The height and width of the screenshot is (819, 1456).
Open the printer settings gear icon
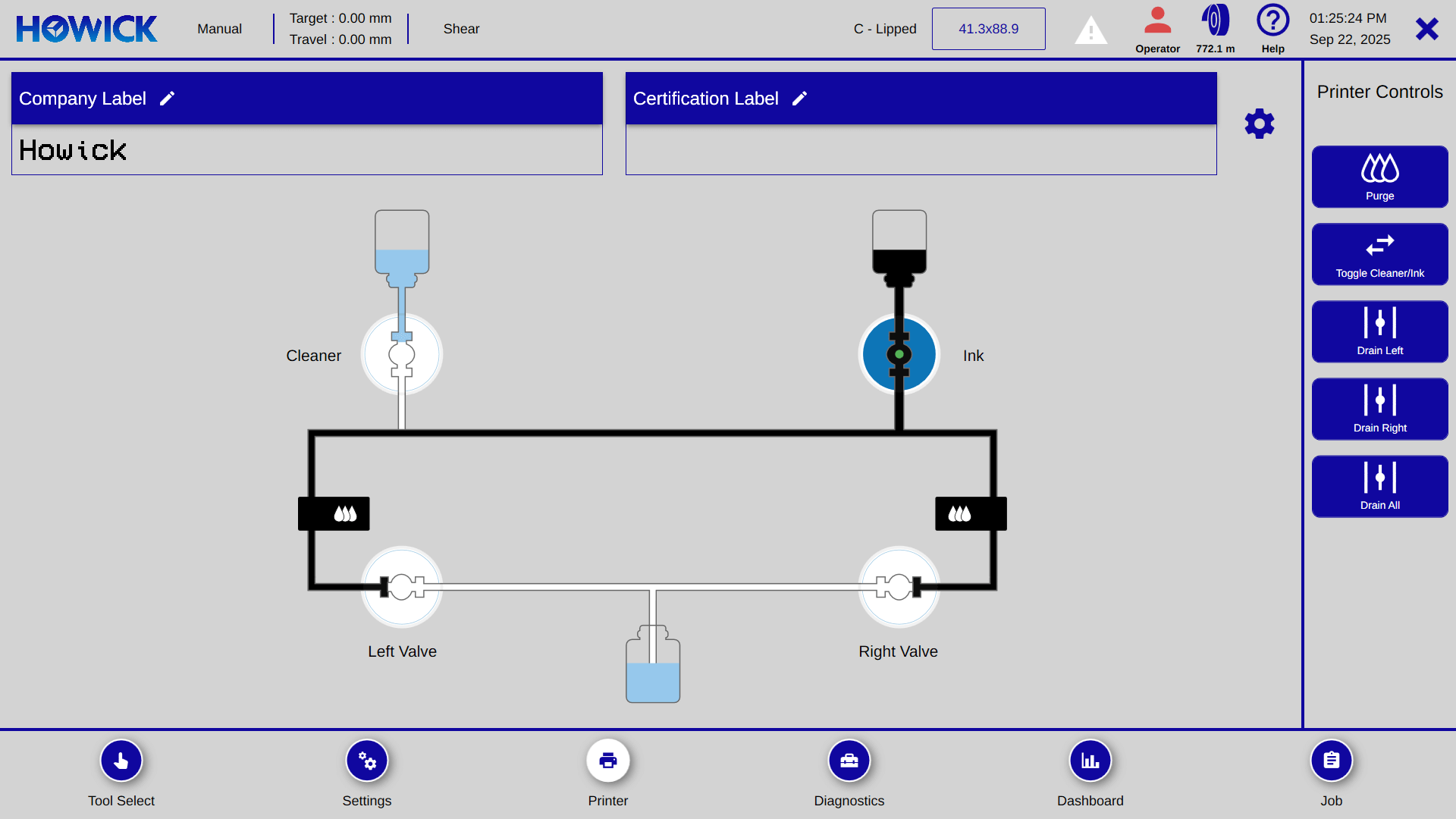click(x=1259, y=124)
